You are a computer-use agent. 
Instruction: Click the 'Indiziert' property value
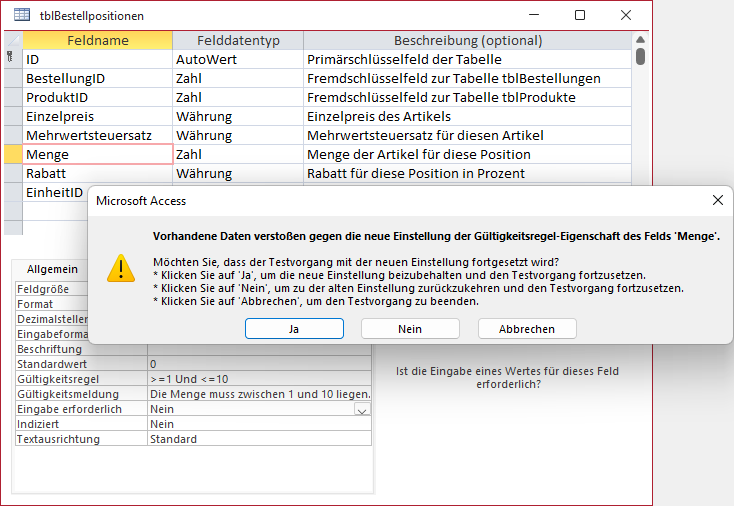click(x=258, y=424)
